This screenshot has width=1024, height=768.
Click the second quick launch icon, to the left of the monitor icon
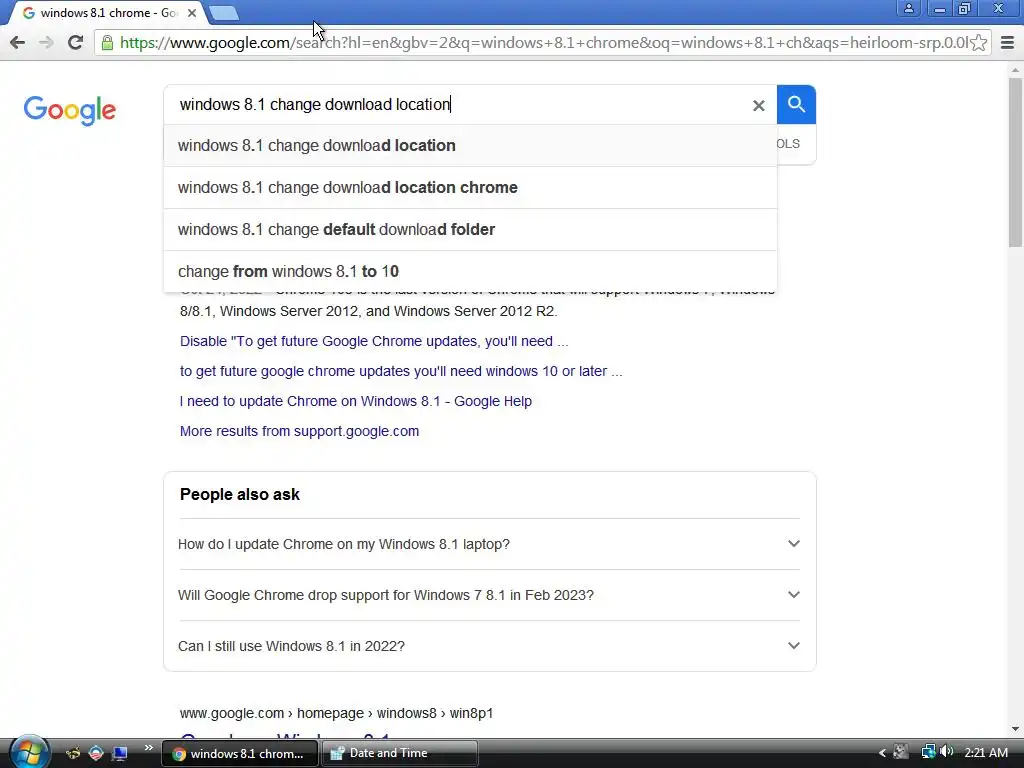tap(96, 753)
